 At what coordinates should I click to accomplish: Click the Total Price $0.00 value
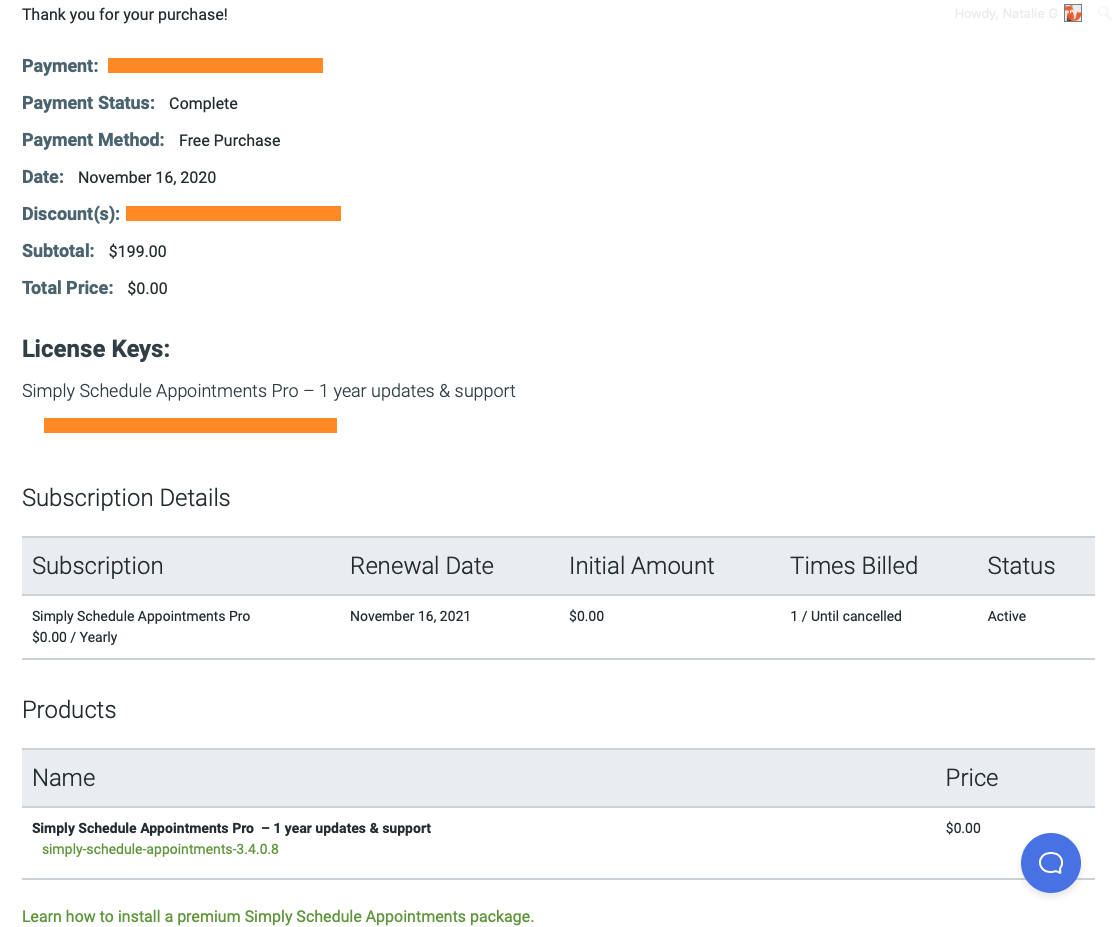click(x=147, y=288)
